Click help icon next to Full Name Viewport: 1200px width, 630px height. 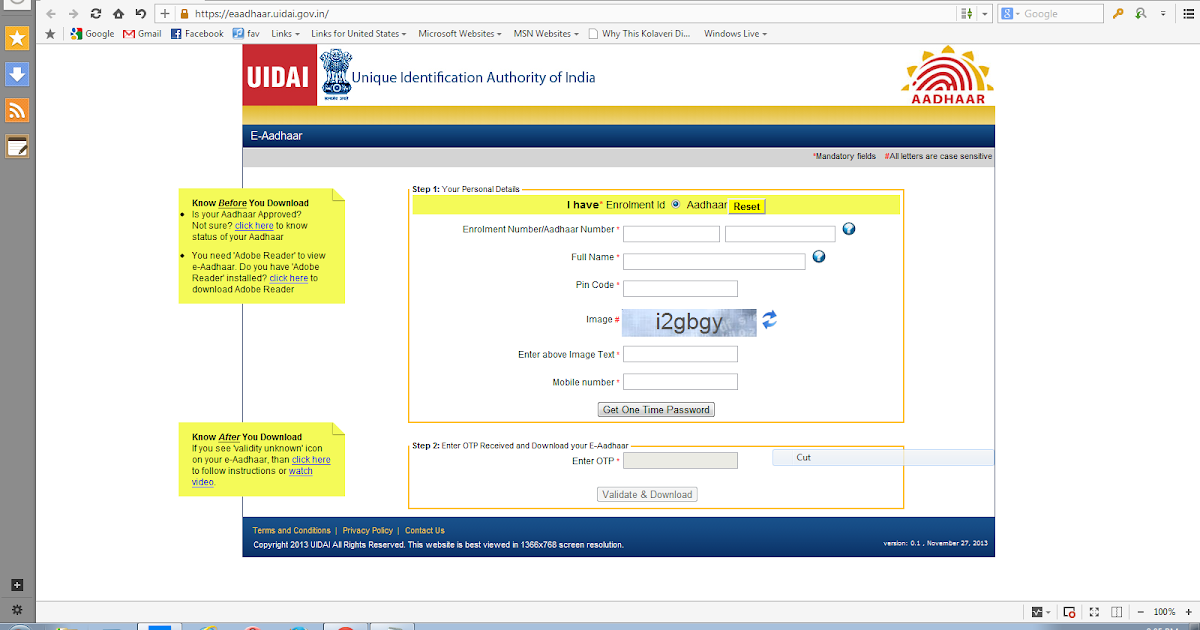818,257
